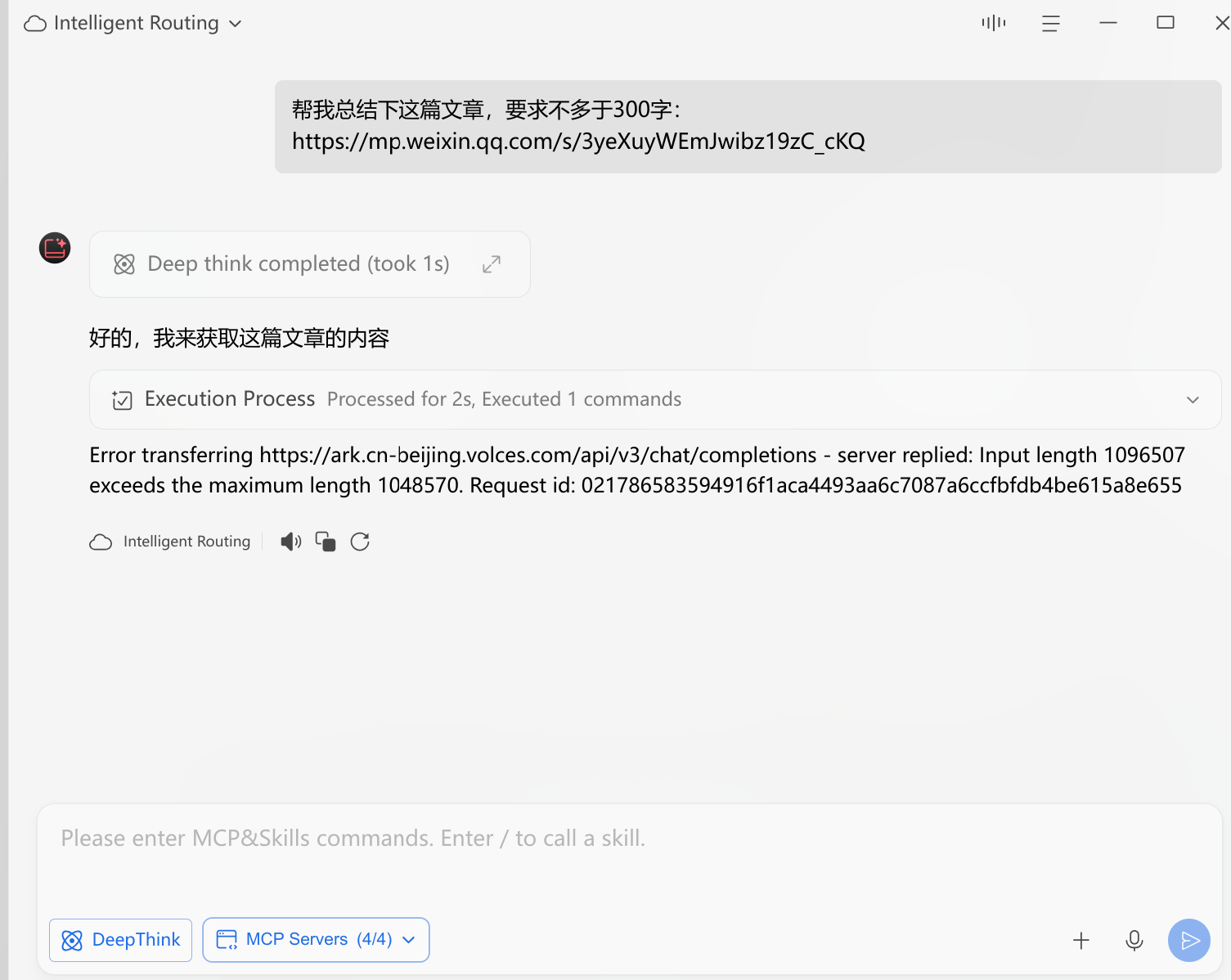Open the MCP Servers (4/4) dropdown

click(x=316, y=940)
